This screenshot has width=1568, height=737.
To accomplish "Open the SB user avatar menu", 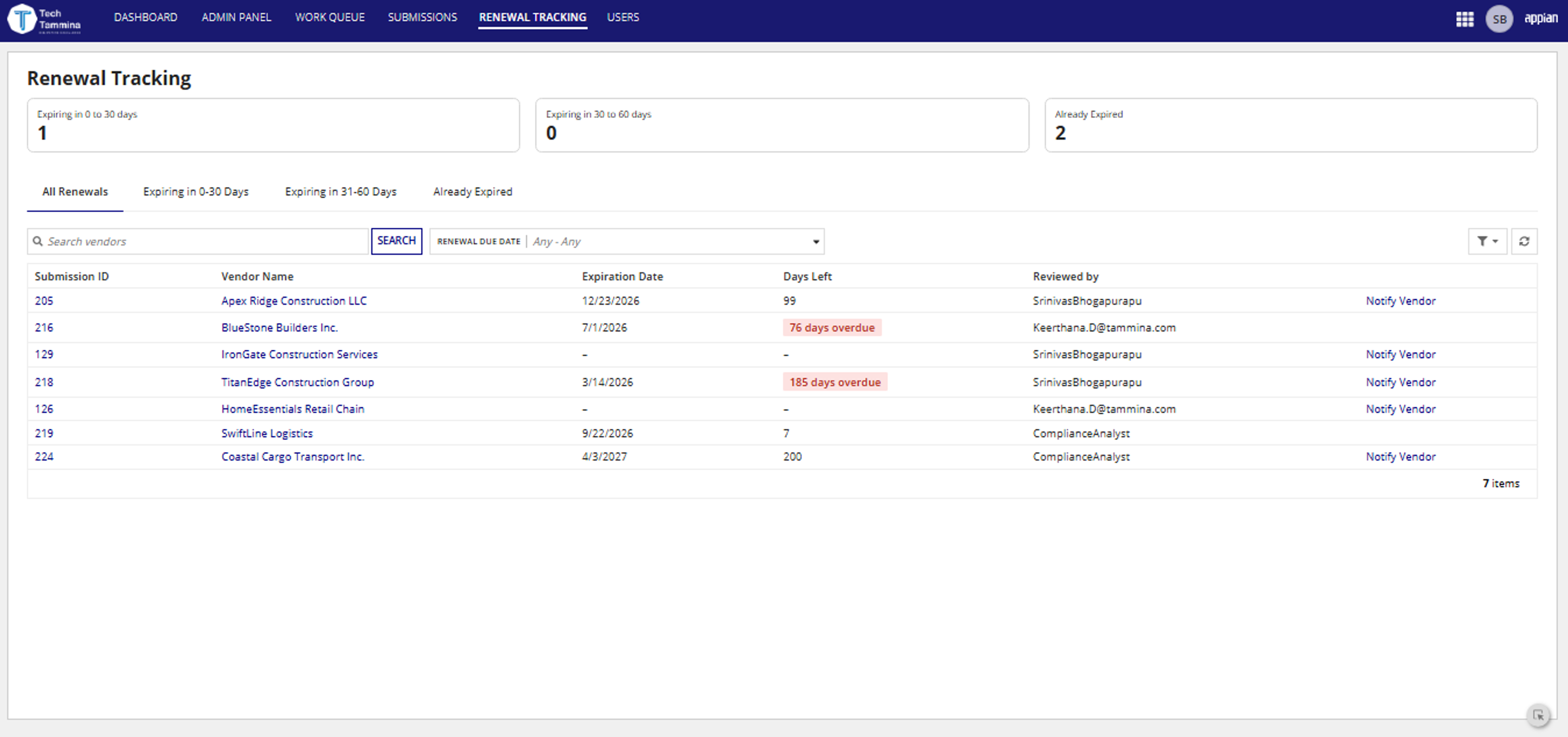I will [1499, 19].
